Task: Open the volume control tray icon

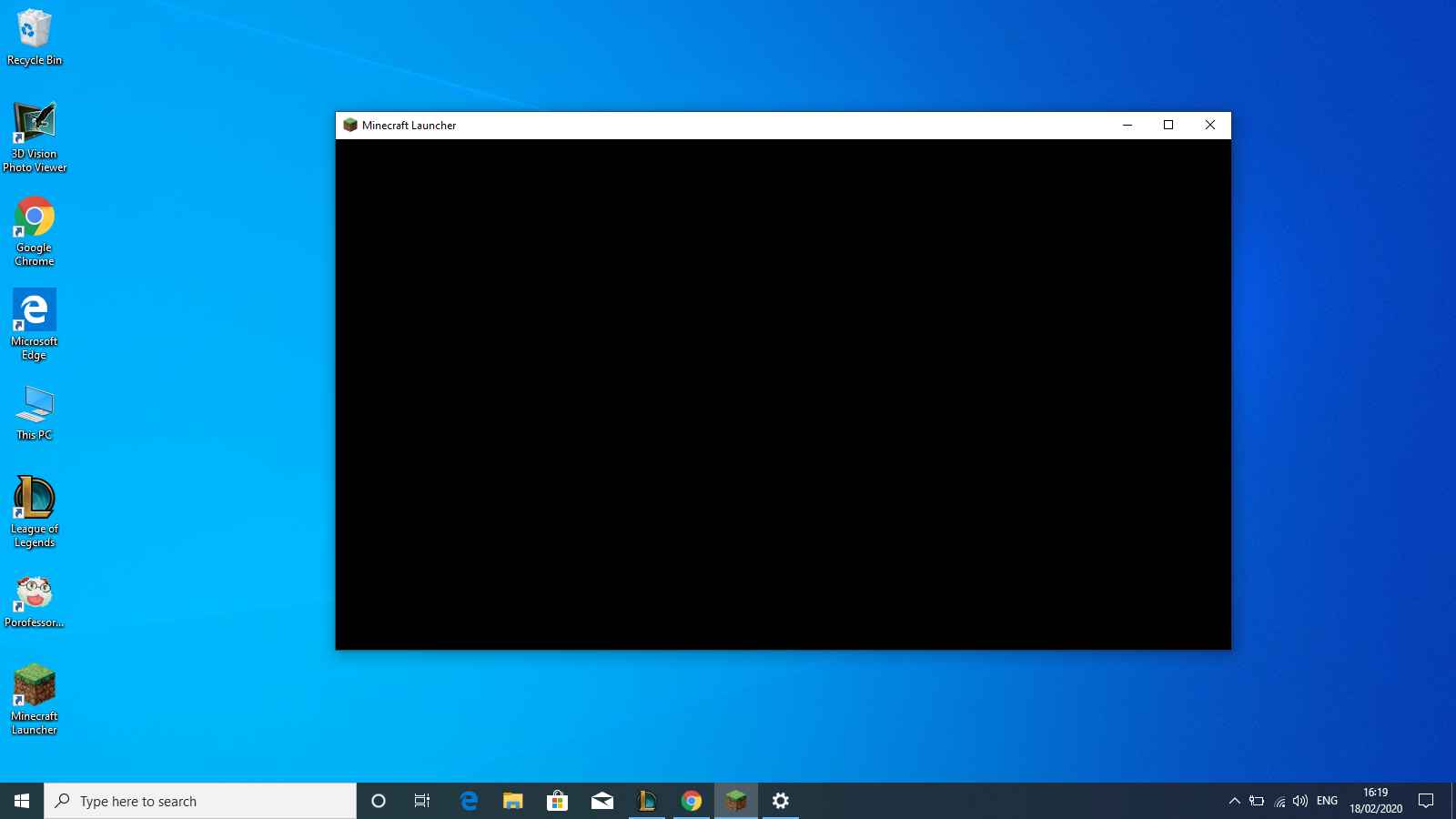Action: [1300, 801]
